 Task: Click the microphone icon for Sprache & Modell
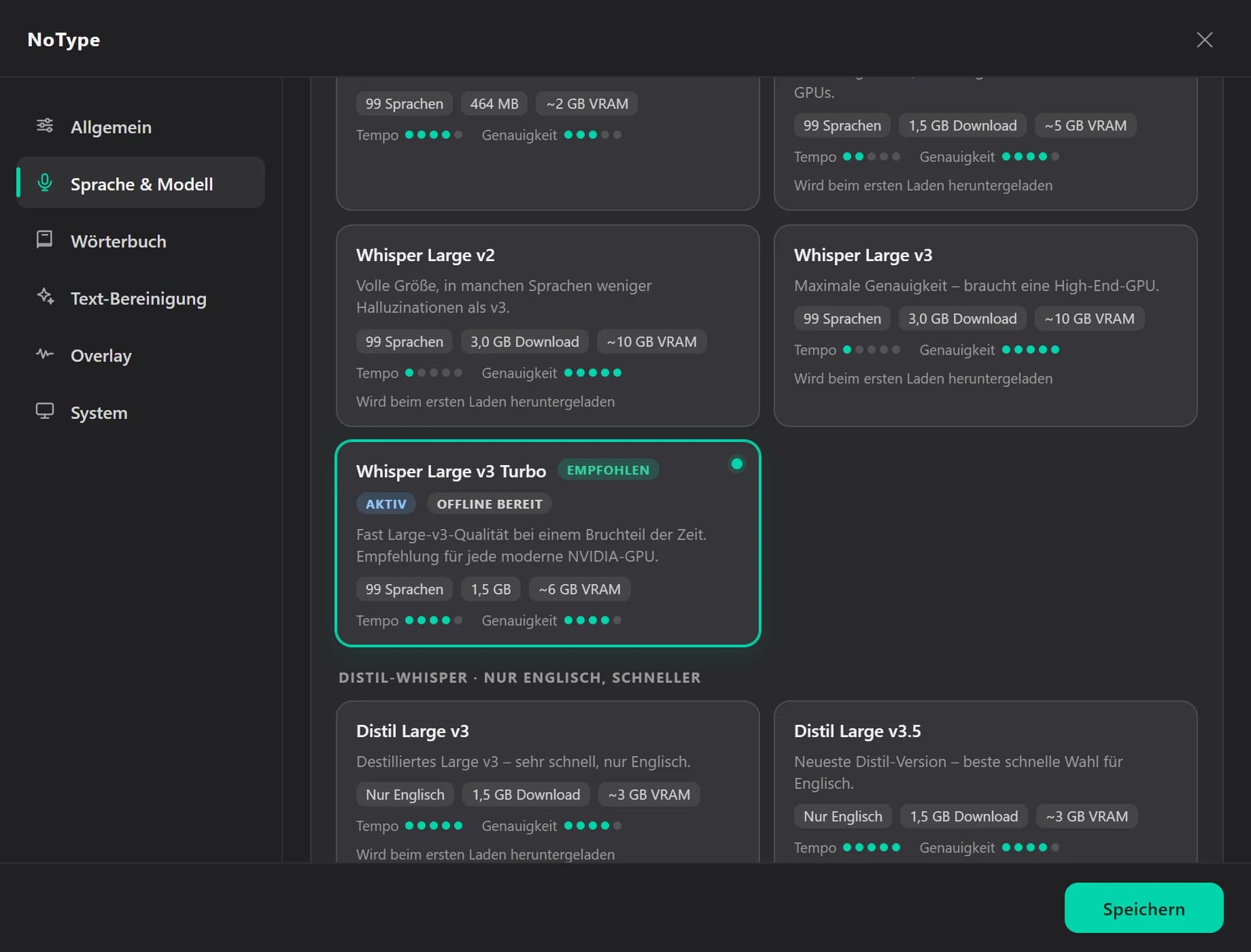(x=45, y=183)
